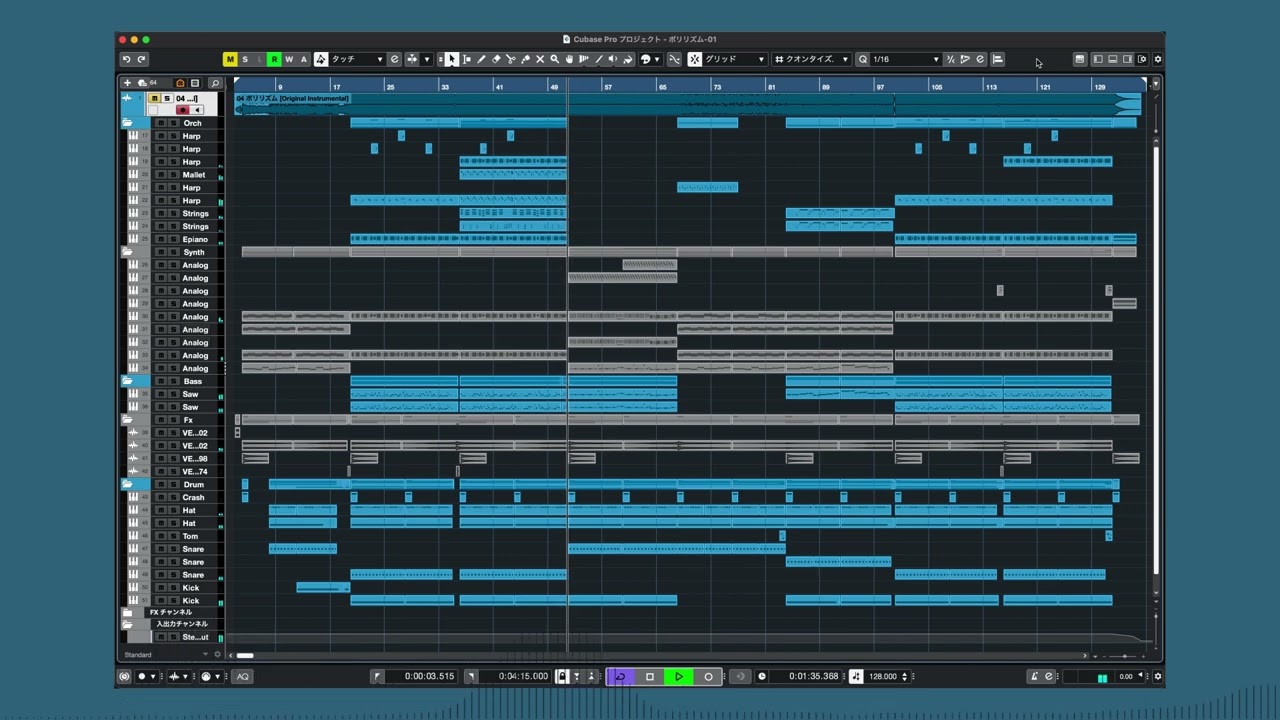This screenshot has height=720, width=1280.
Task: Select the Split scissors tool
Action: point(511,59)
